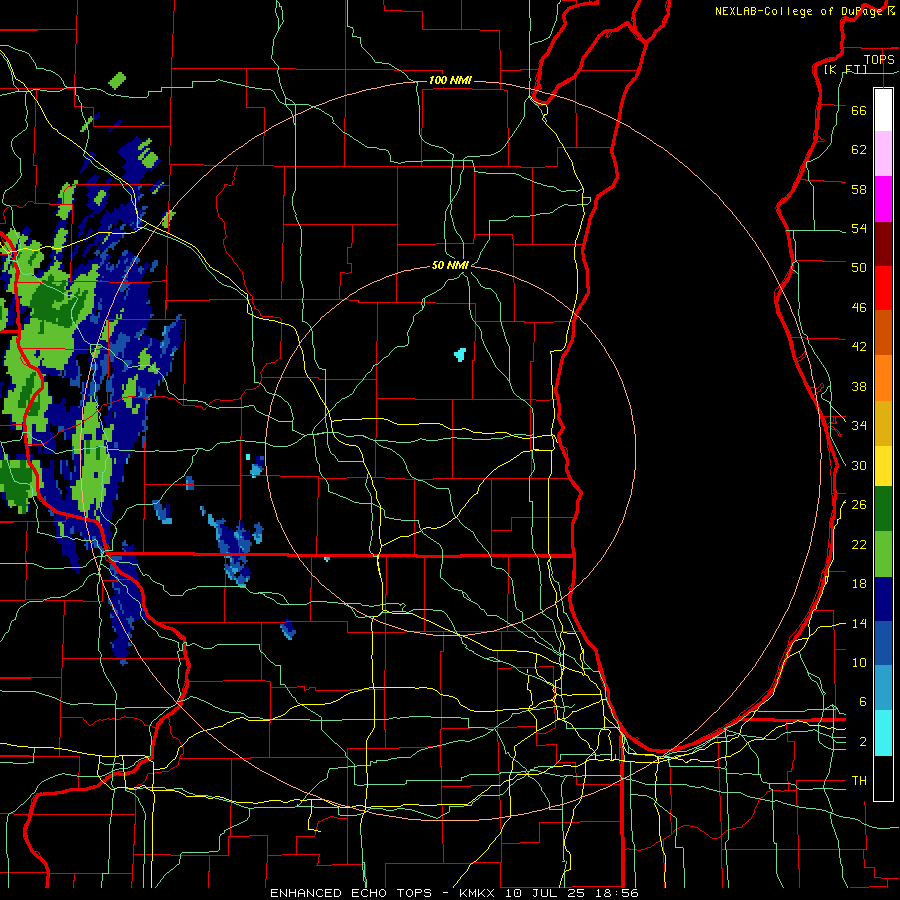
Task: Click the 58 legend value
Action: (x=859, y=189)
